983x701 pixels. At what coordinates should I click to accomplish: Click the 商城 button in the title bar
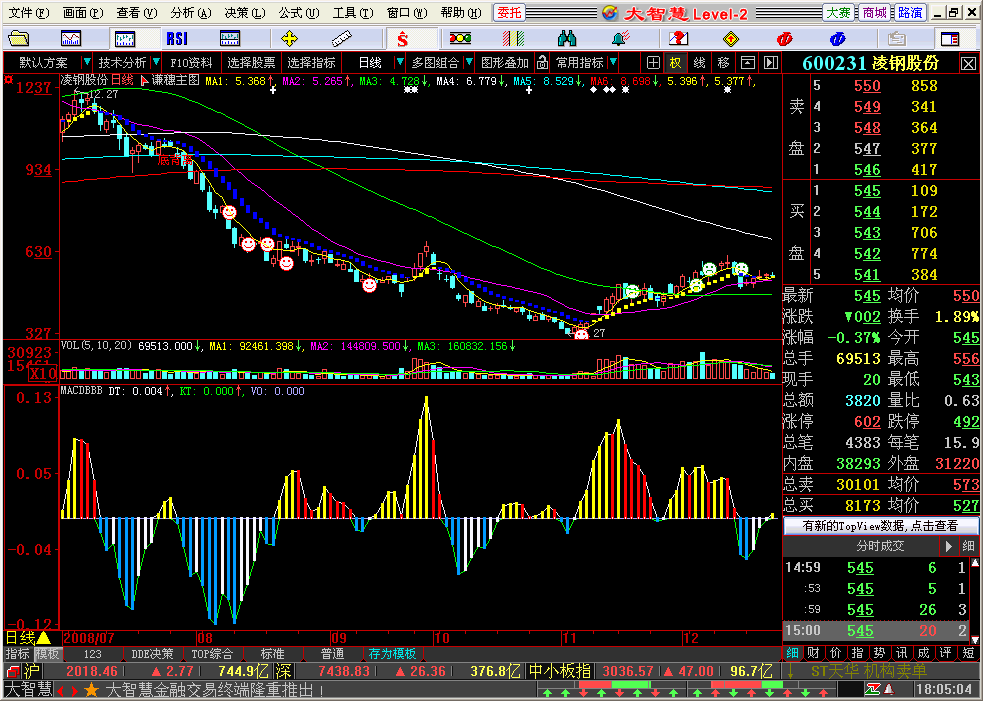coord(874,13)
